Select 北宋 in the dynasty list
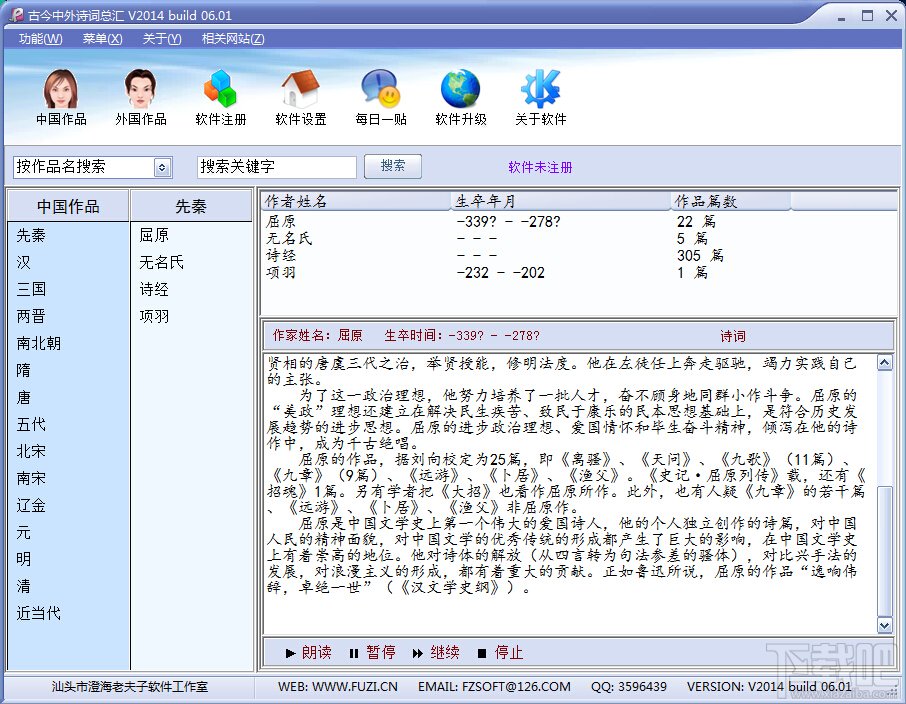 click(x=31, y=451)
